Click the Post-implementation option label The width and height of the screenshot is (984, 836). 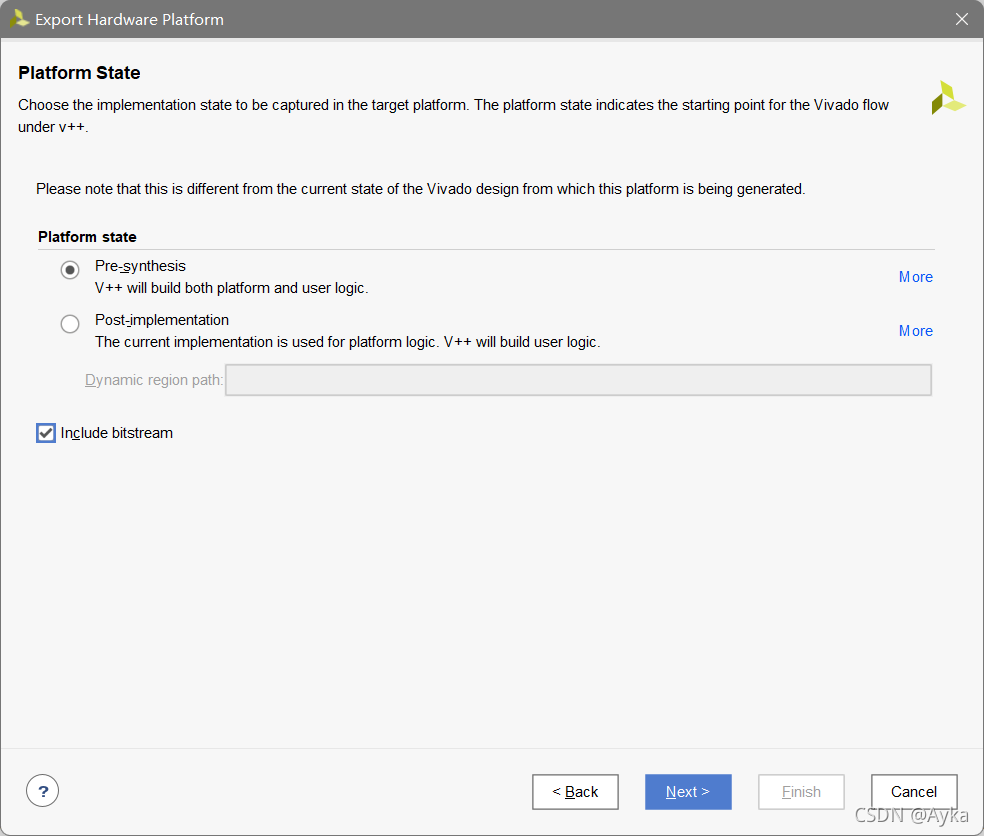162,320
